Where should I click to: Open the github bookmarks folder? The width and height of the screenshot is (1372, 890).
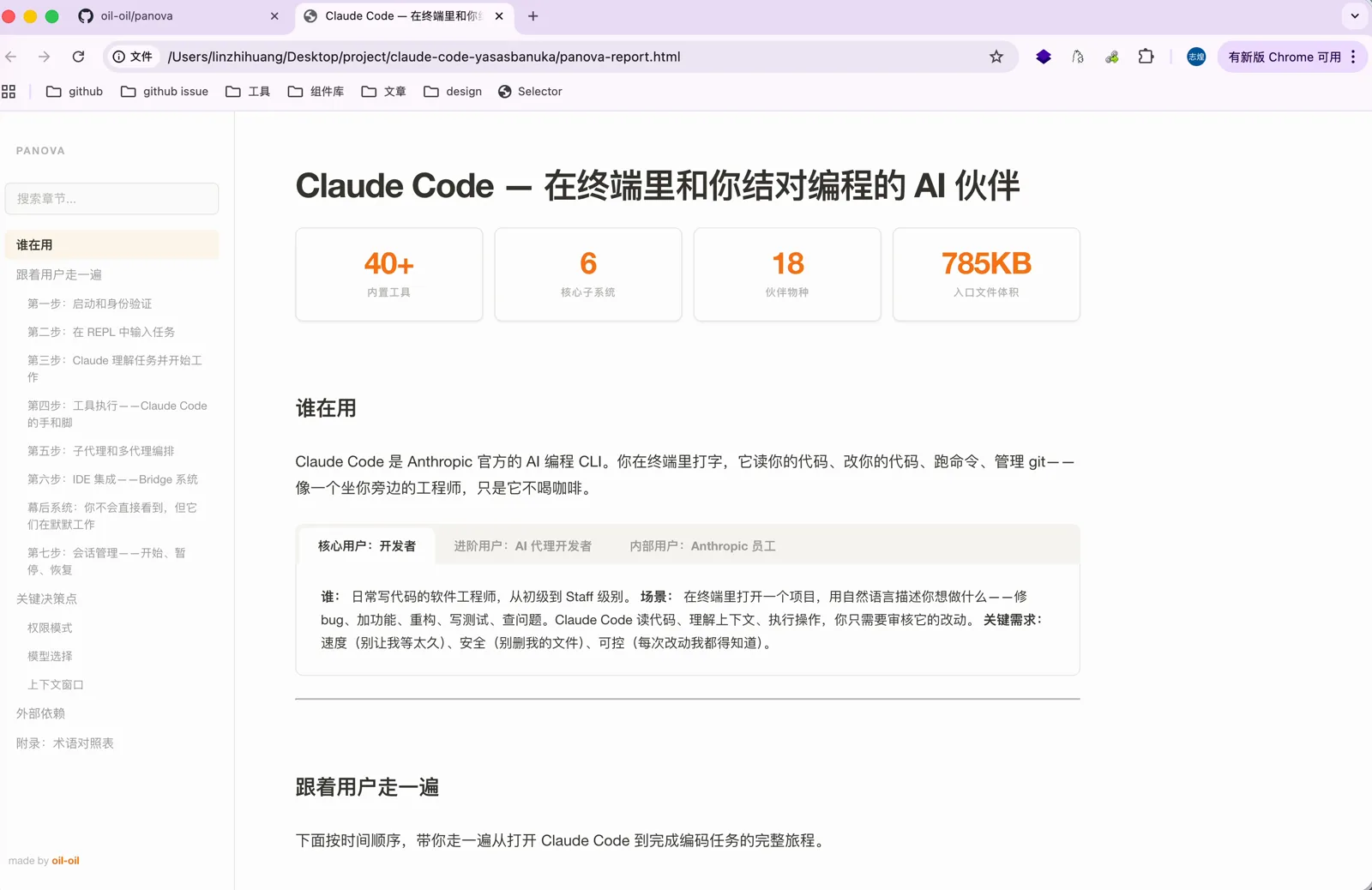pos(75,91)
